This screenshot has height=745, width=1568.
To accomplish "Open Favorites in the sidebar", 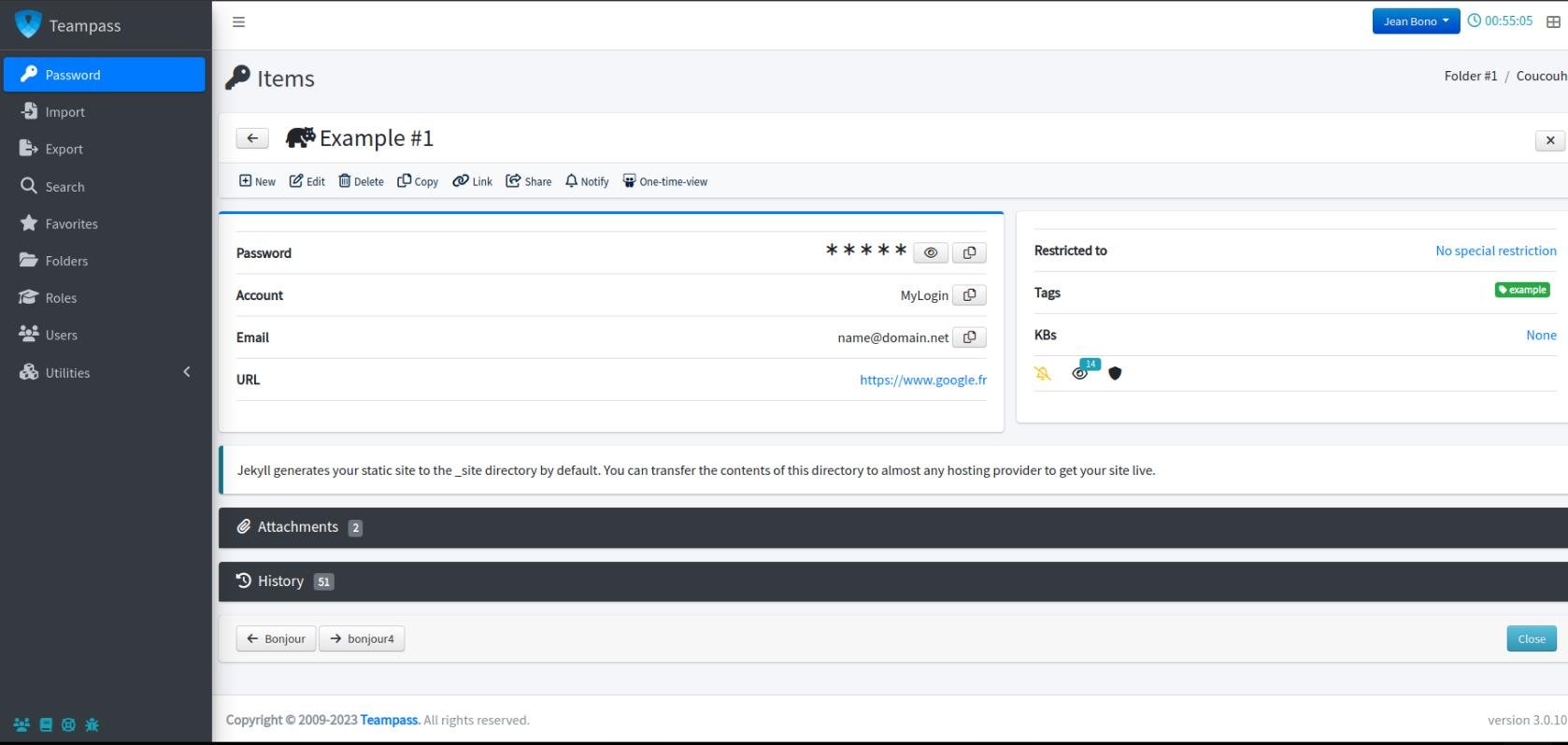I will 71,223.
